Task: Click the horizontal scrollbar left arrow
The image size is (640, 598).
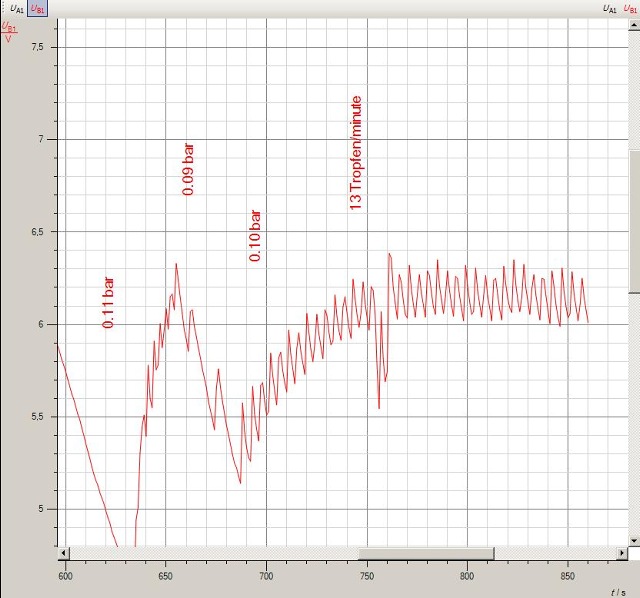Action: coord(63,553)
